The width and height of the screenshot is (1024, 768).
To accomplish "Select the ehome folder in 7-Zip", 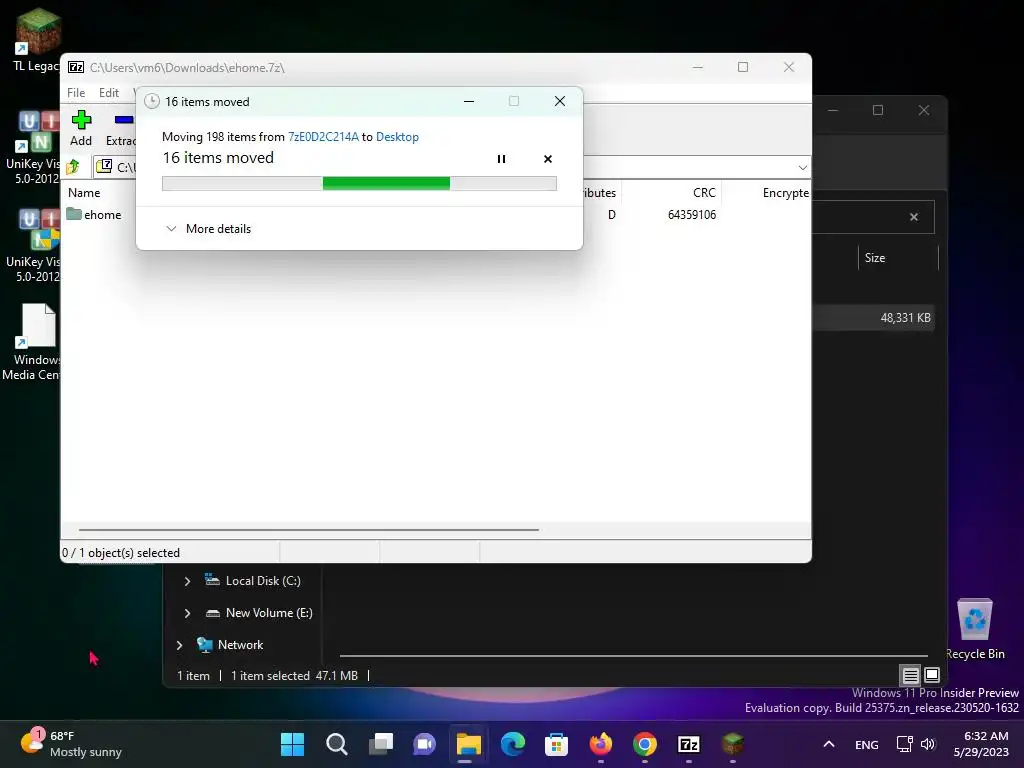I will tap(94, 215).
